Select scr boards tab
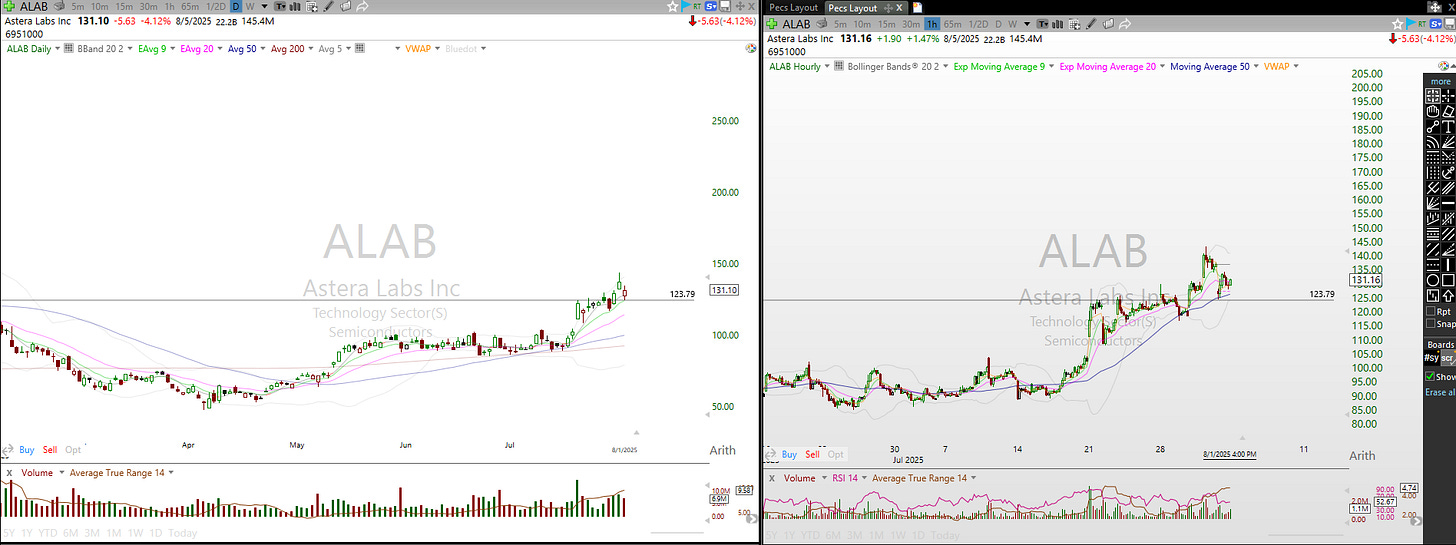 coord(1448,358)
